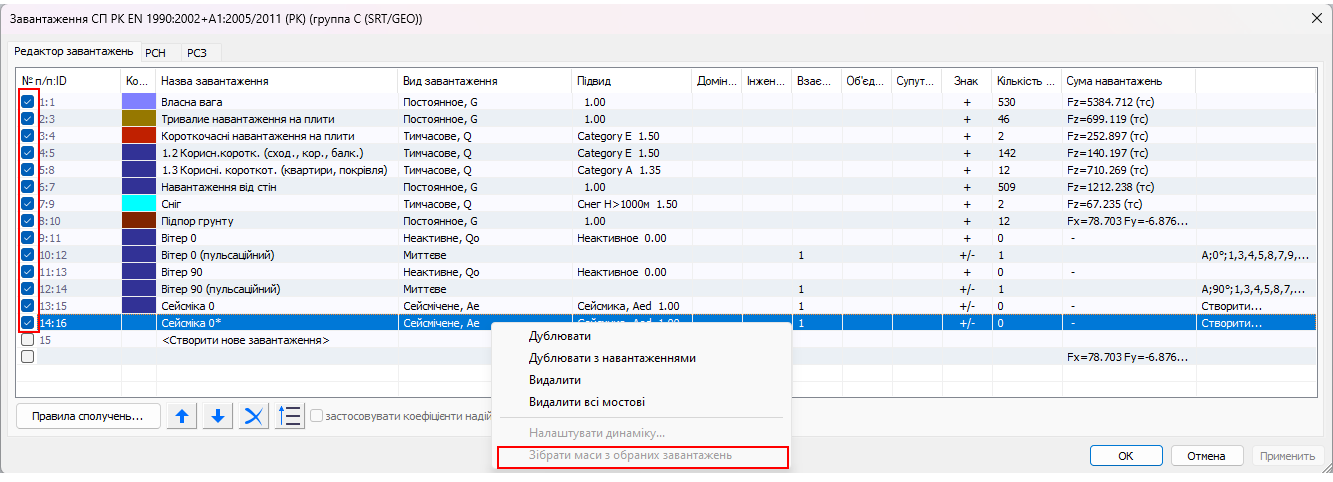Click the move load case down arrow
This screenshot has height=482, width=1333.
(217, 417)
